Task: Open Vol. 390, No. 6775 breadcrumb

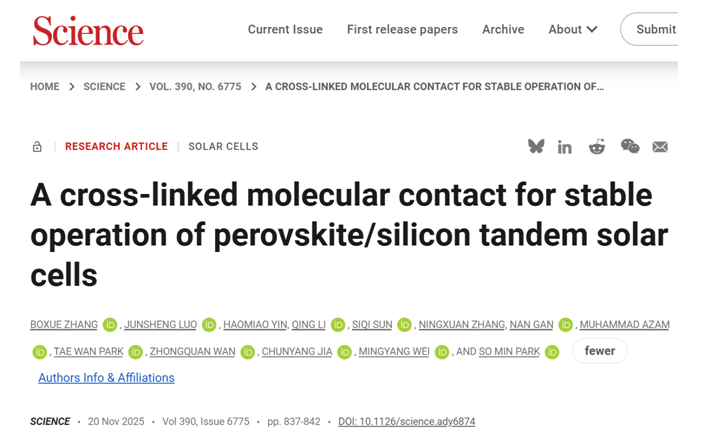Action: click(195, 87)
